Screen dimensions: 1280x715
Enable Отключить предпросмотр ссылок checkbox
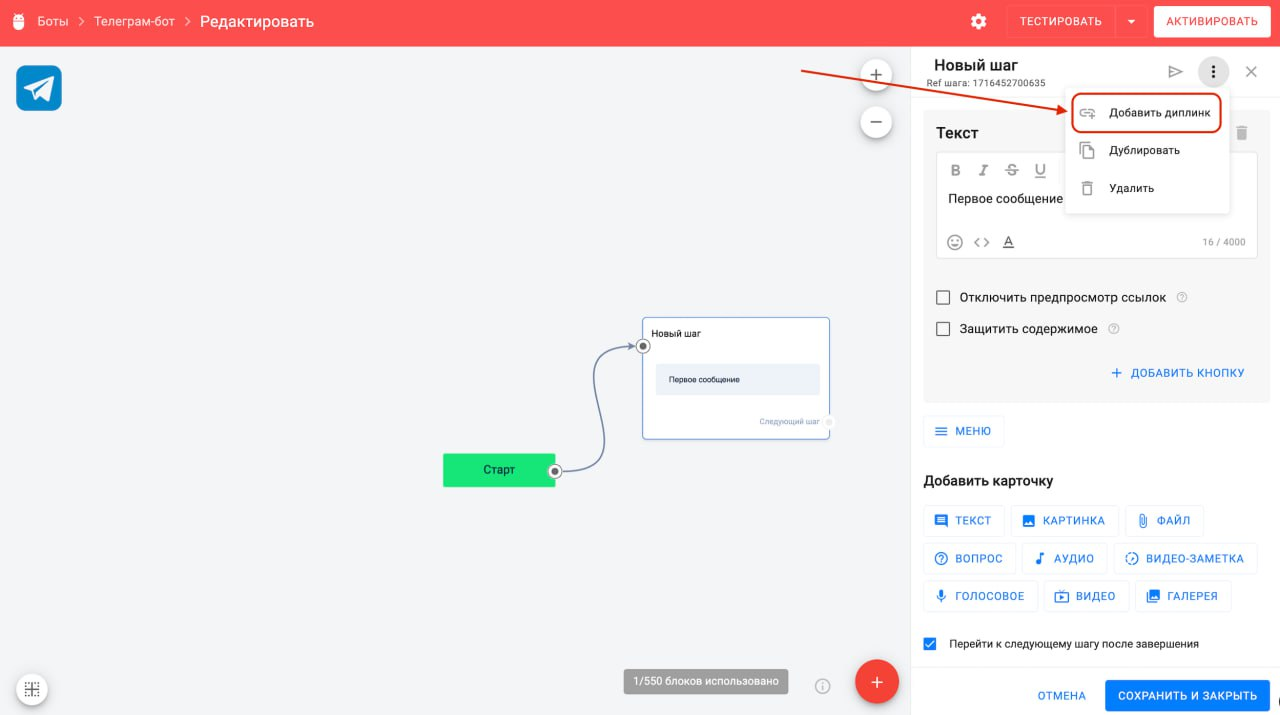[943, 298]
